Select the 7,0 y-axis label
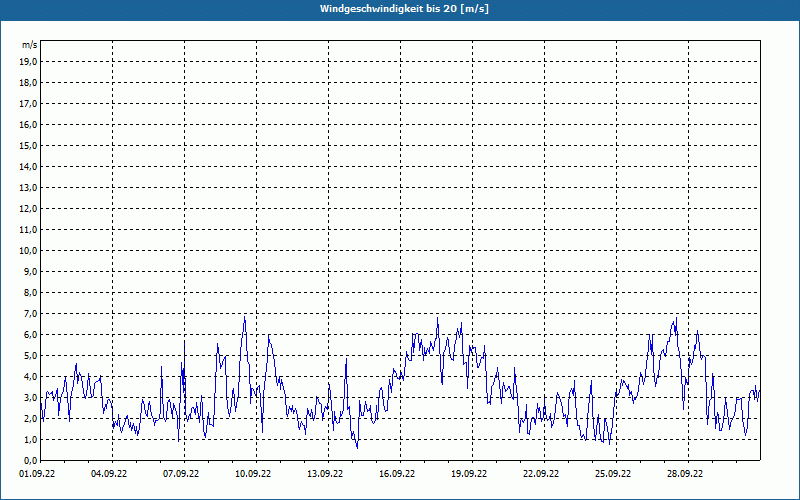This screenshot has width=800, height=500. coord(31,313)
